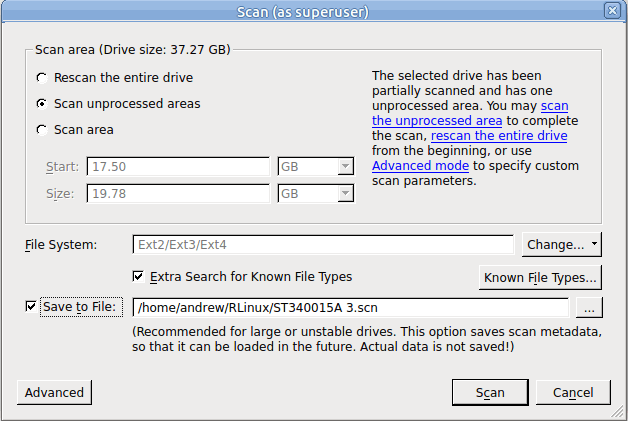Open the Change... file system dropdown button
This screenshot has height=421, width=628.
point(561,244)
